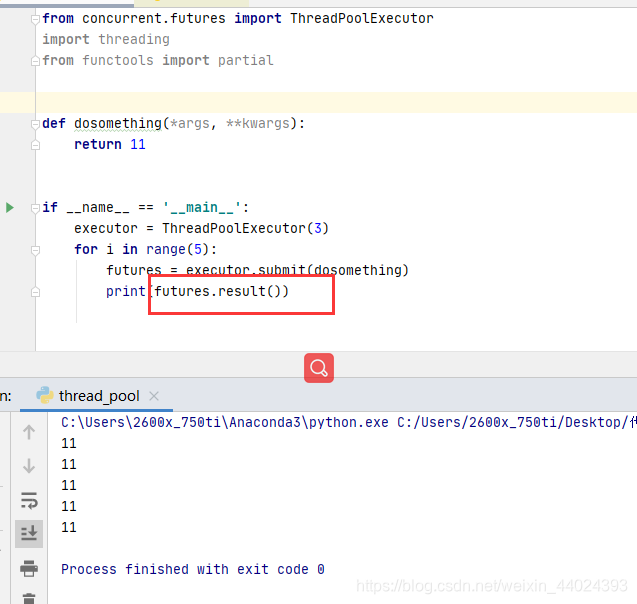
Task: Click the green run gutter arrow
Action: tap(10, 208)
